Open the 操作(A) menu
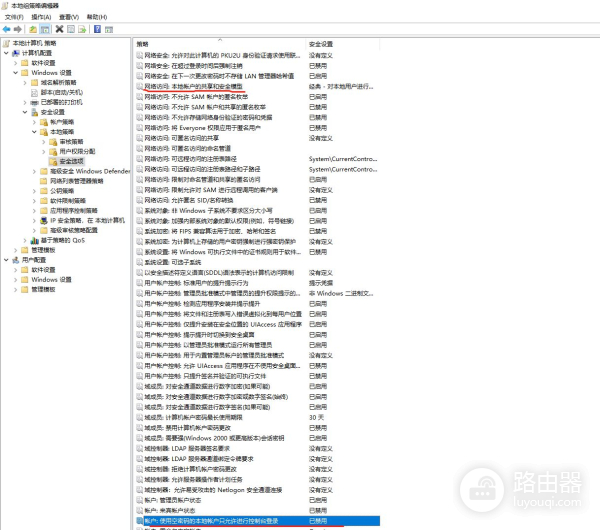Image resolution: width=600 pixels, height=530 pixels. (40, 17)
